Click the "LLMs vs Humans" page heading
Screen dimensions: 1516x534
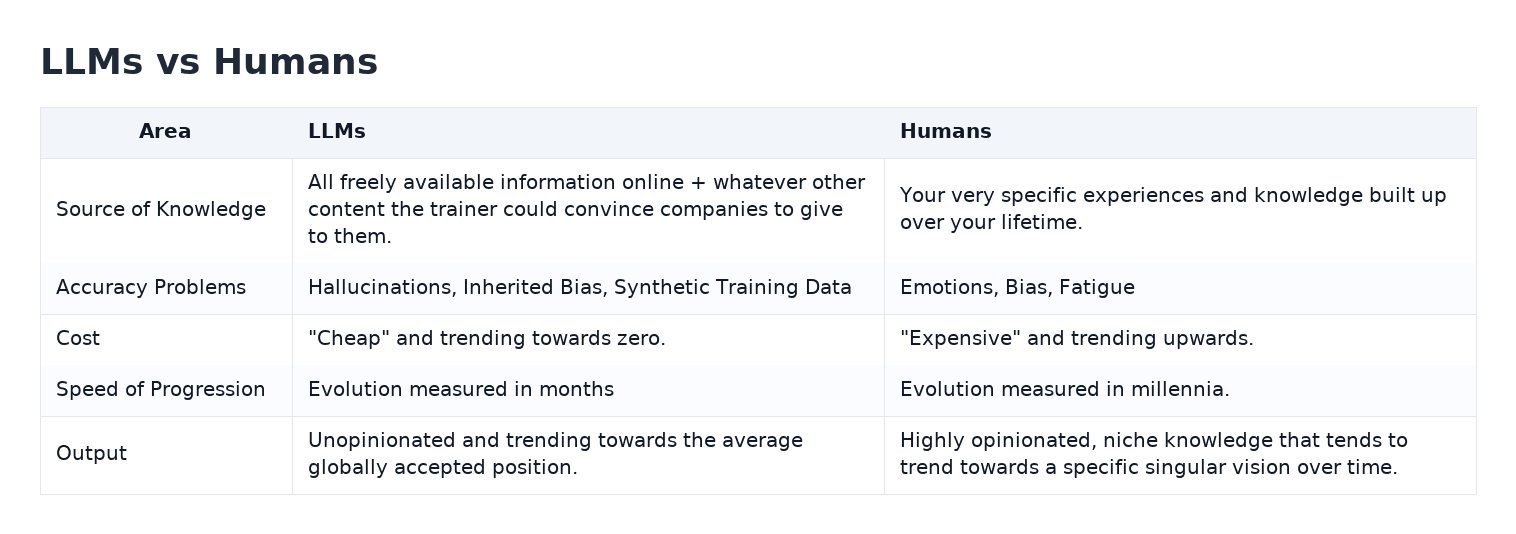point(209,62)
